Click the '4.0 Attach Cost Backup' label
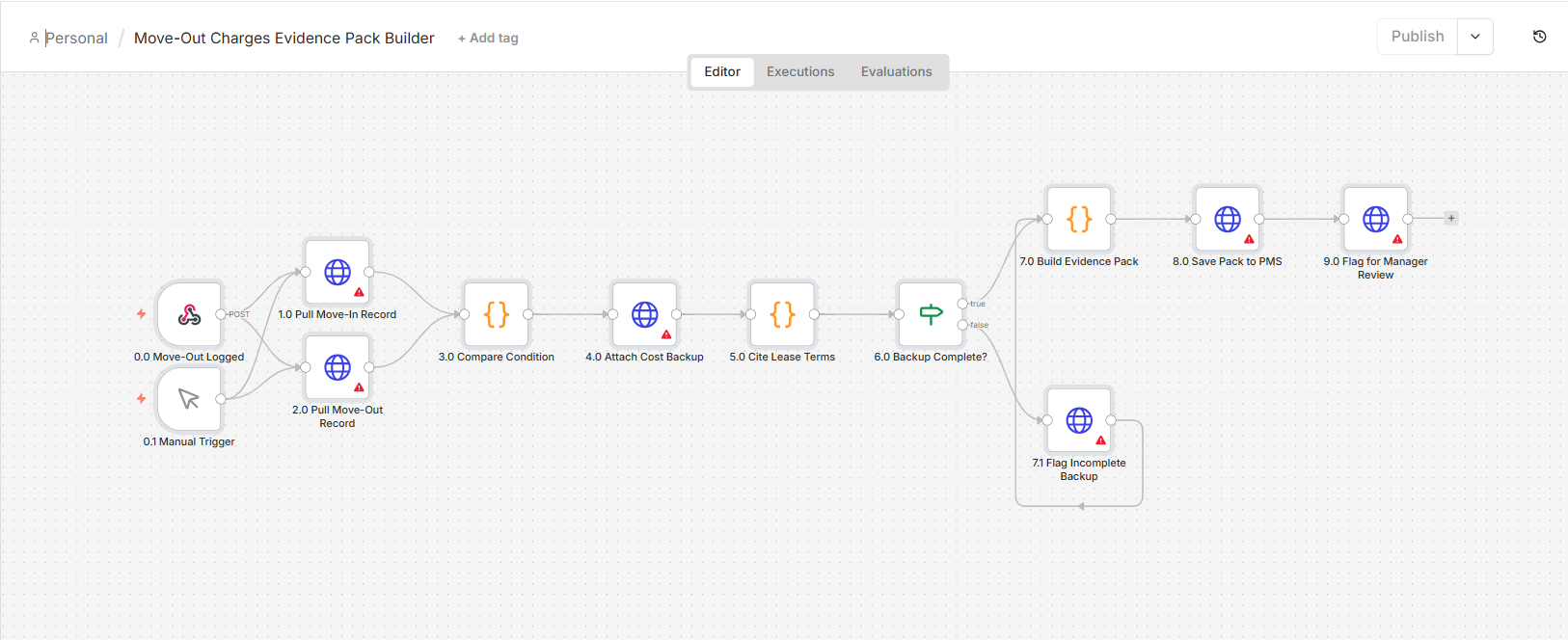This screenshot has height=640, width=1568. click(x=644, y=357)
